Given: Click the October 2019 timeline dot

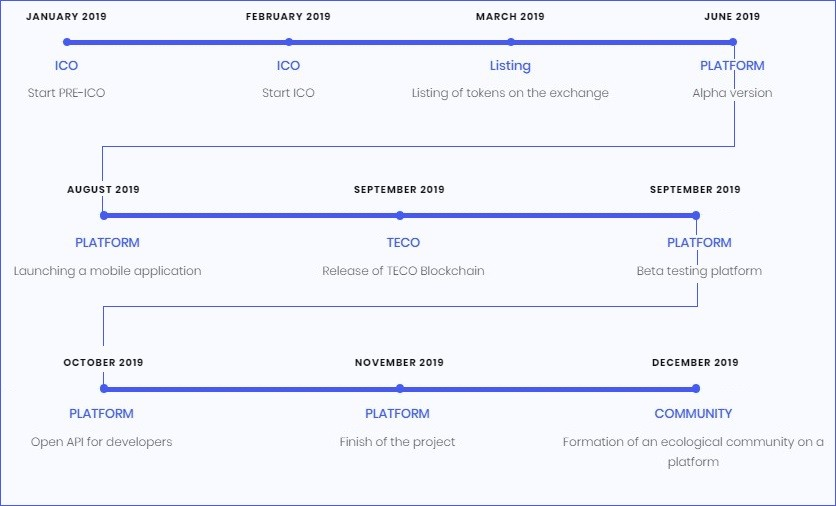Looking at the screenshot, I should [x=104, y=388].
